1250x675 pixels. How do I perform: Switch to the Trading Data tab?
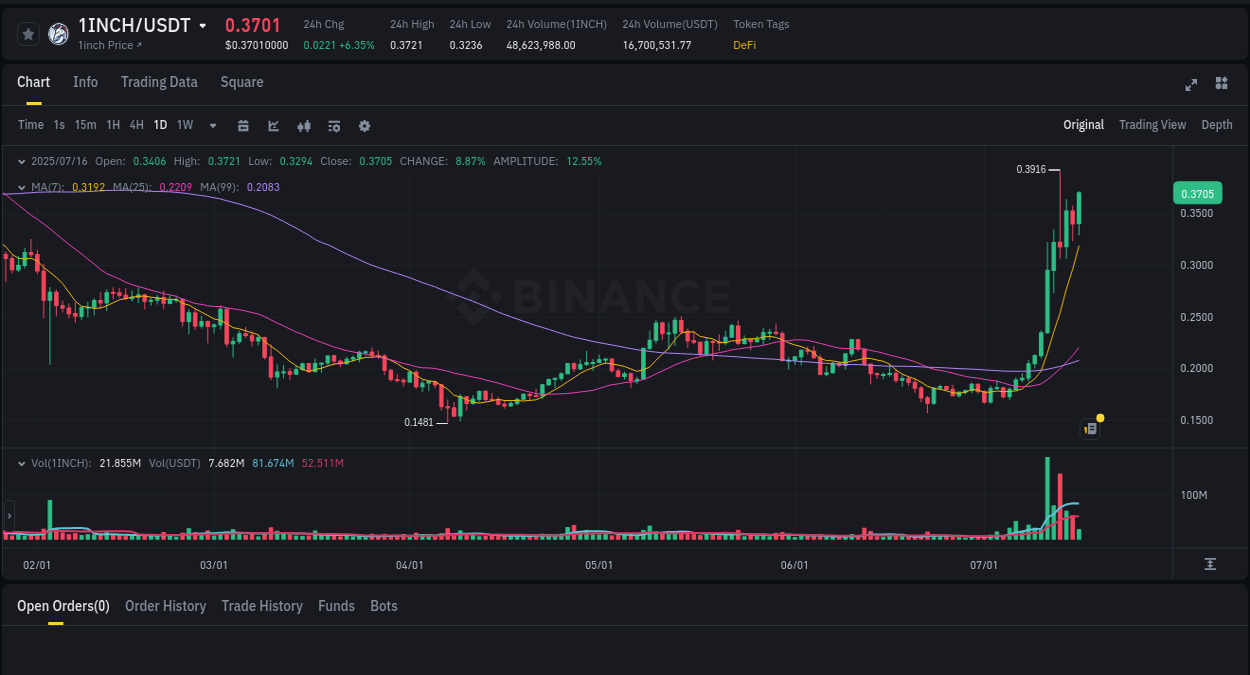[x=159, y=82]
